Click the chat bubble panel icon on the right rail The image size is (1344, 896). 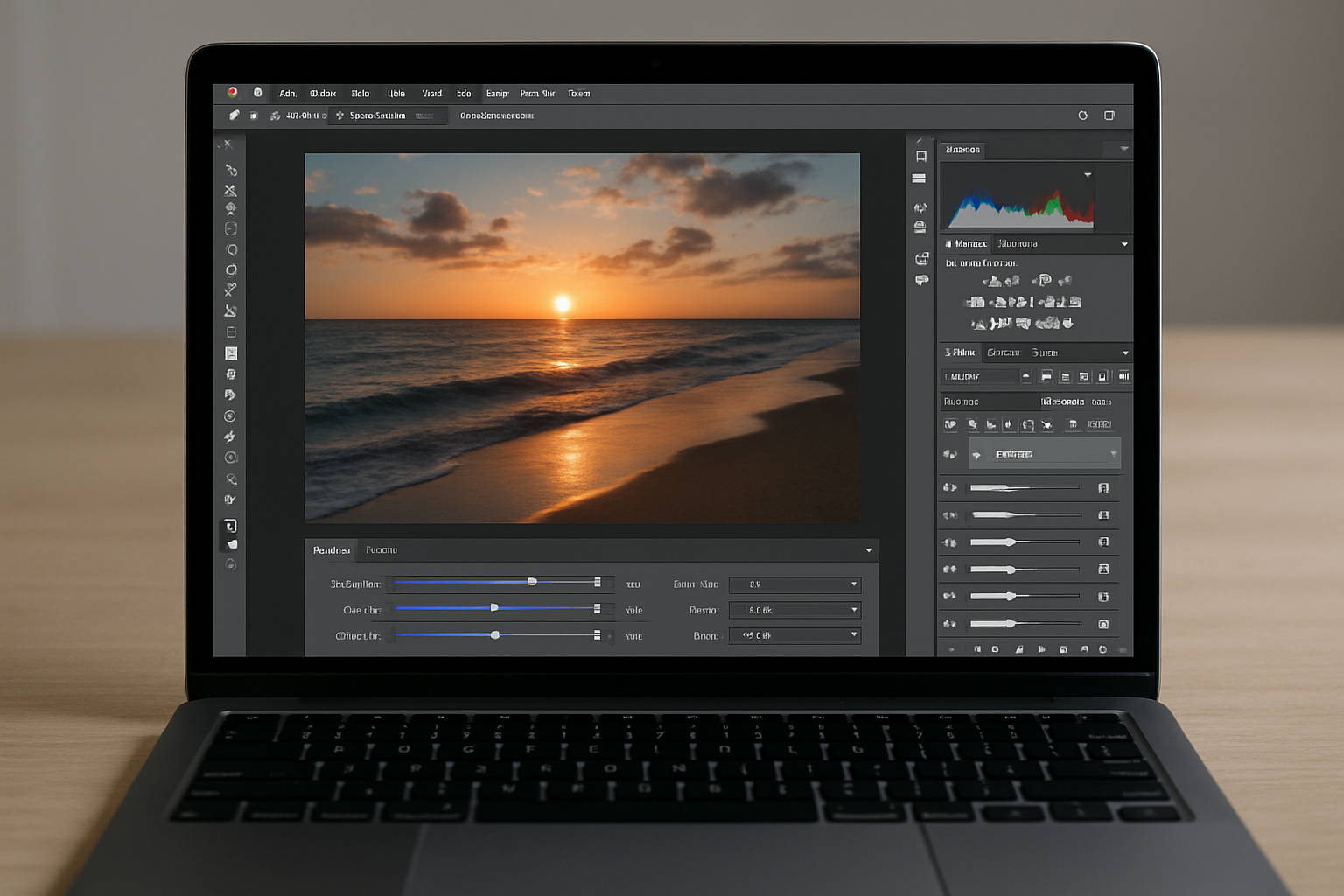(x=920, y=278)
